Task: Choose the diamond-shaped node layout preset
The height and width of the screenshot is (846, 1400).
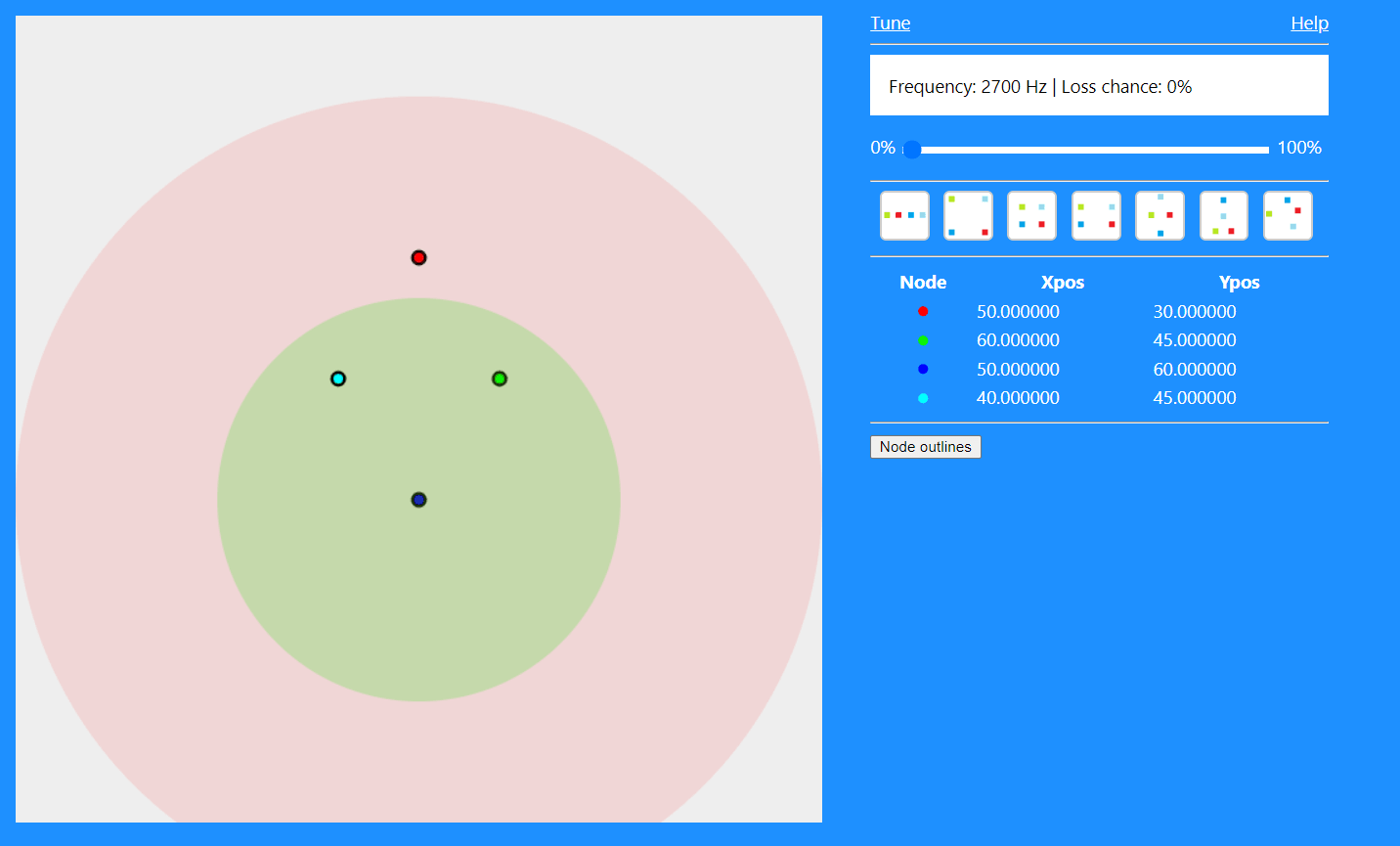Action: coord(1159,215)
